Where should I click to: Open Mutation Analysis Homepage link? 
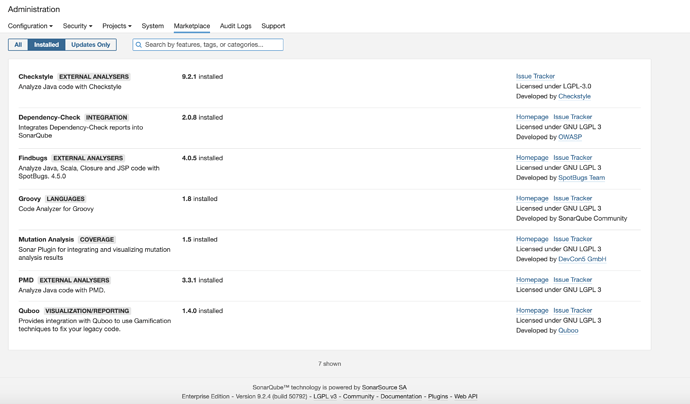point(532,239)
